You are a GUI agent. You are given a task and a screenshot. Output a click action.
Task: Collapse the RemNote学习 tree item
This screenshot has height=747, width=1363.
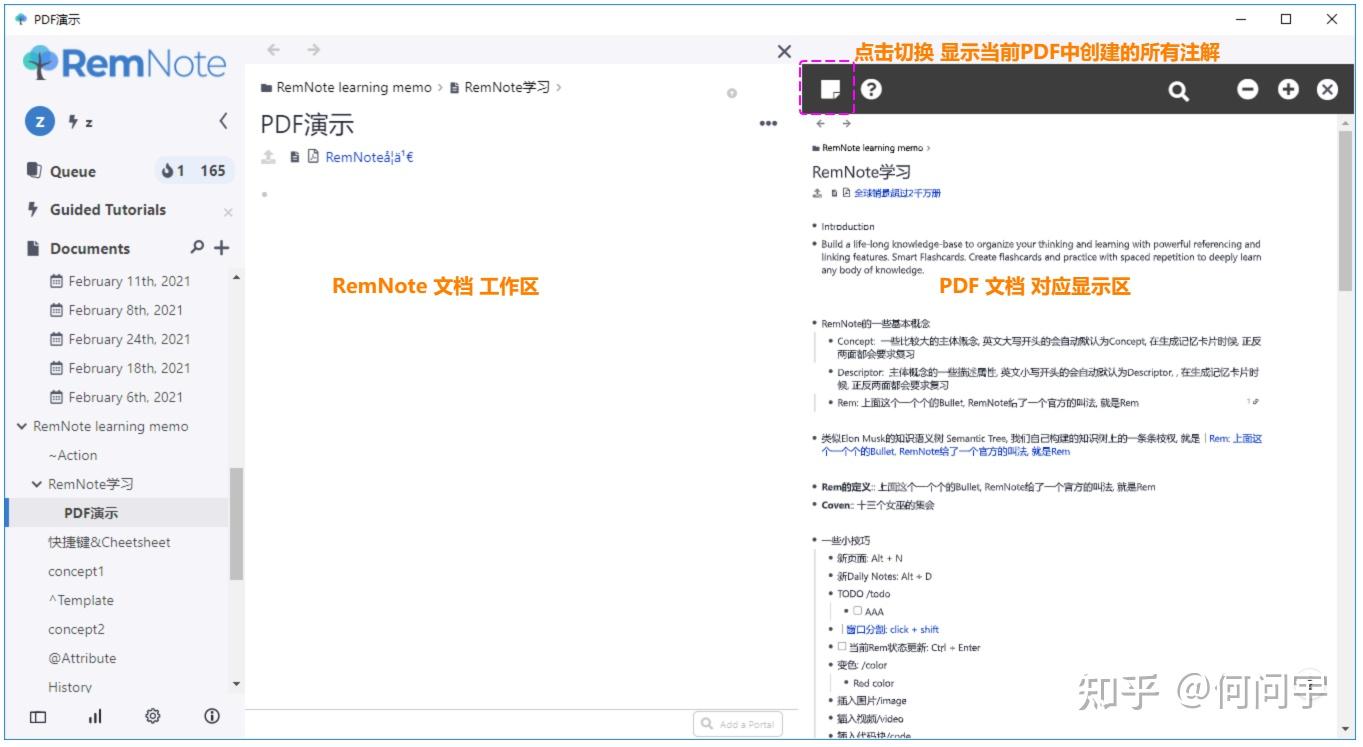pyautogui.click(x=37, y=484)
